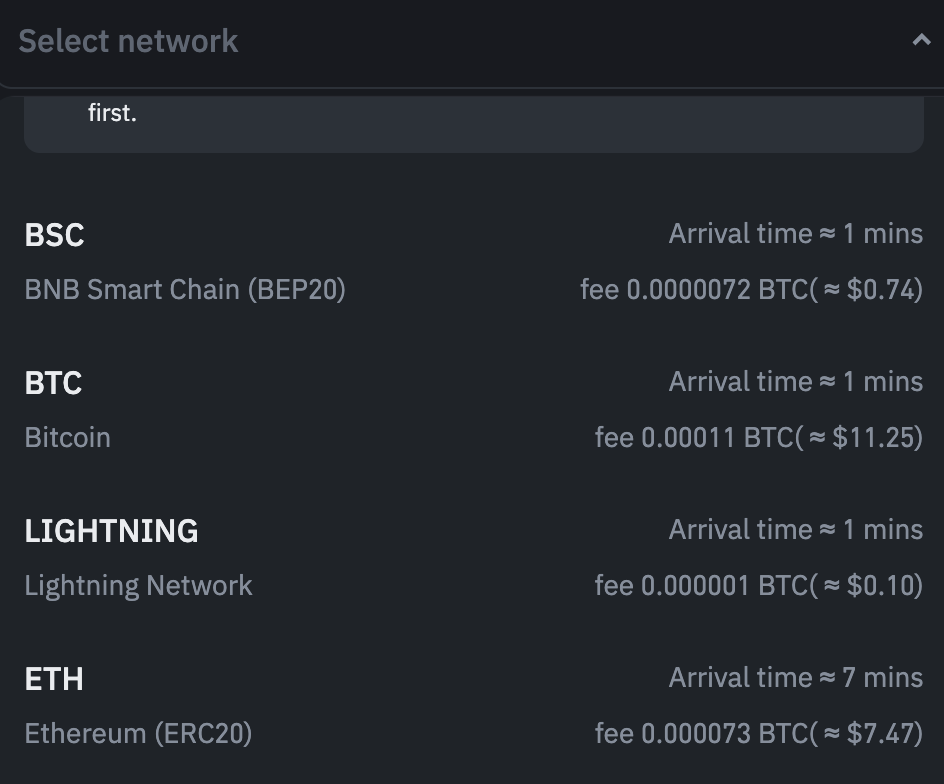Choose Ethereum (ERC20) network label
Viewport: 944px width, 784px height.
click(x=138, y=734)
